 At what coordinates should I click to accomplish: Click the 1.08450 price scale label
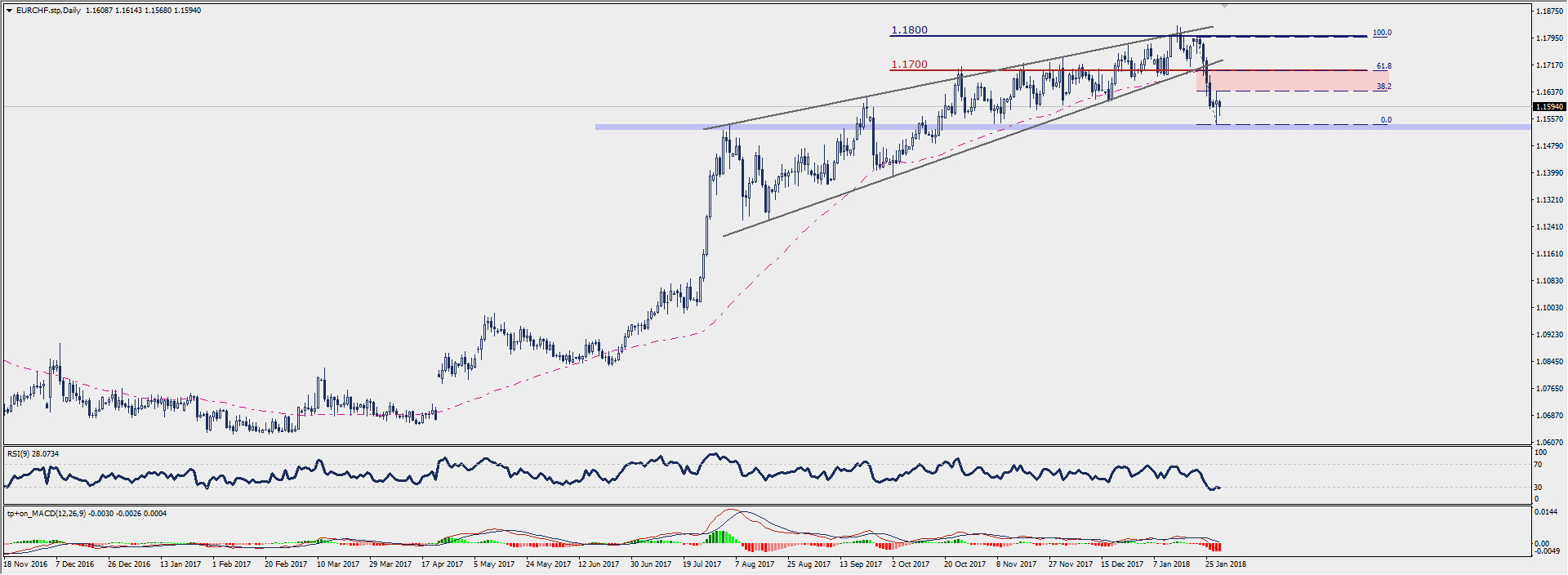coord(1549,362)
